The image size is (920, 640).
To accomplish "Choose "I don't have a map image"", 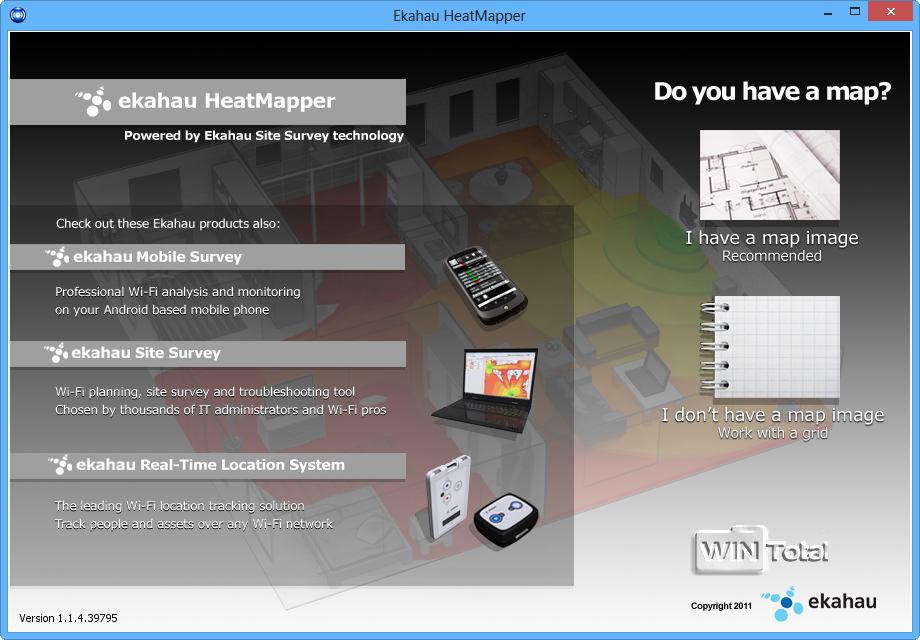I will coord(773,415).
